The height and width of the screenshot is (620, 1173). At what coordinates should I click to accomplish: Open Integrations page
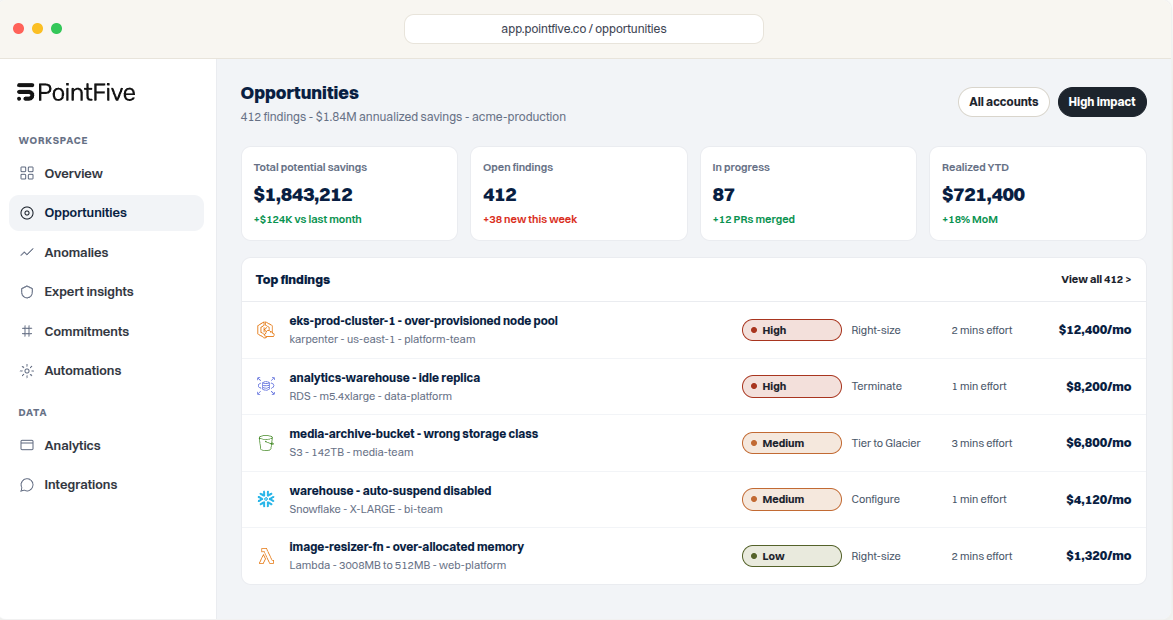[106, 485]
